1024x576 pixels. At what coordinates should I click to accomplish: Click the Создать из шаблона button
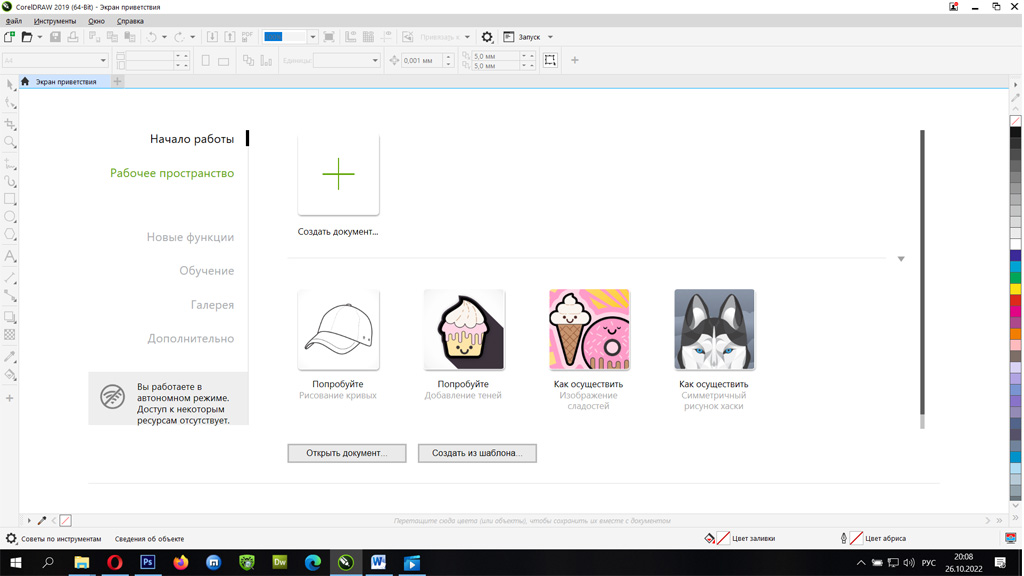point(477,453)
